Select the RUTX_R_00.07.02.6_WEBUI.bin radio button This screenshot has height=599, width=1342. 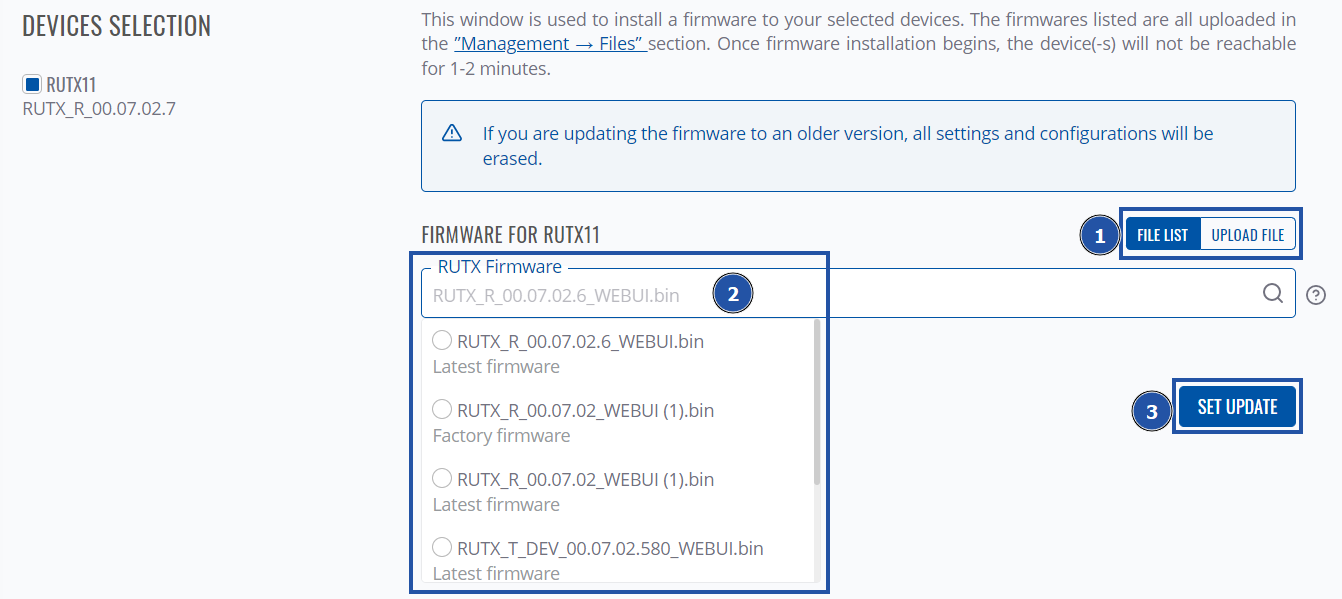tap(442, 341)
